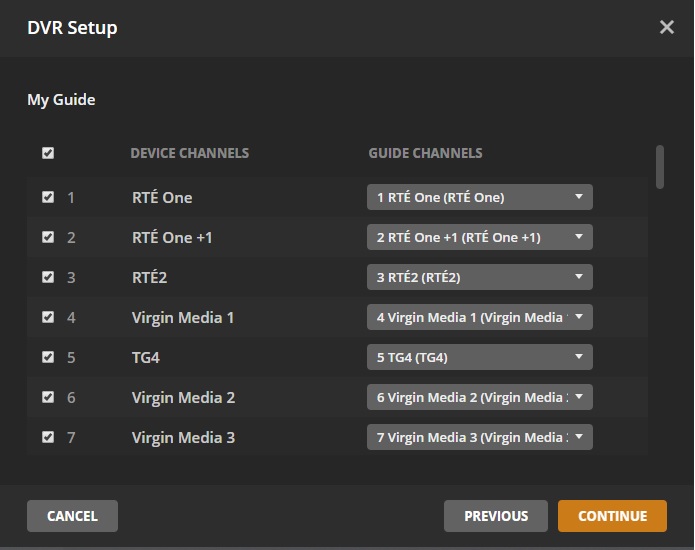Uncheck channel 2 RTÉ One +1
The height and width of the screenshot is (550, 695).
pos(48,237)
